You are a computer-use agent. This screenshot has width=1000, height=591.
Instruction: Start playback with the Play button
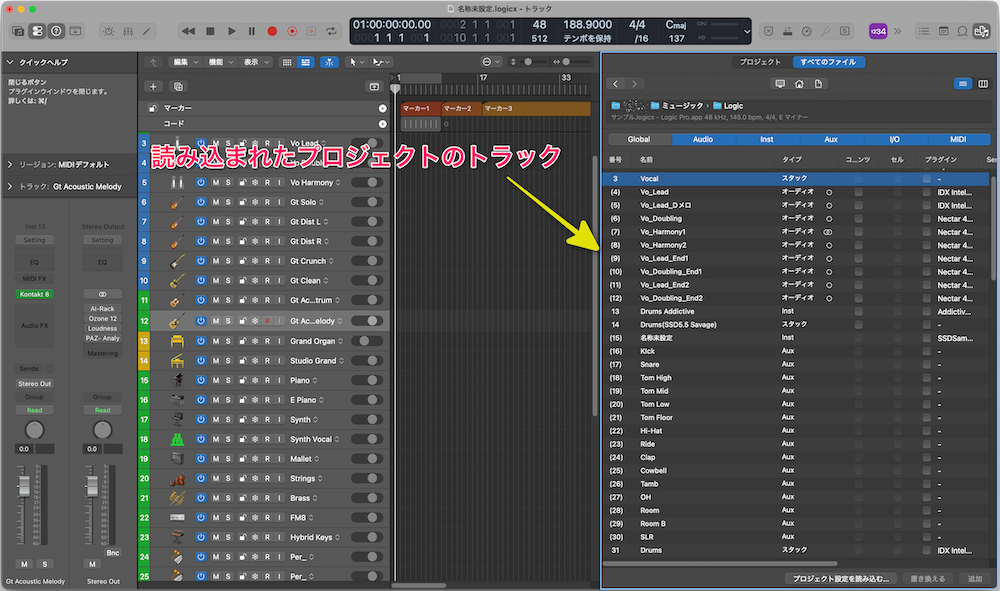point(232,31)
